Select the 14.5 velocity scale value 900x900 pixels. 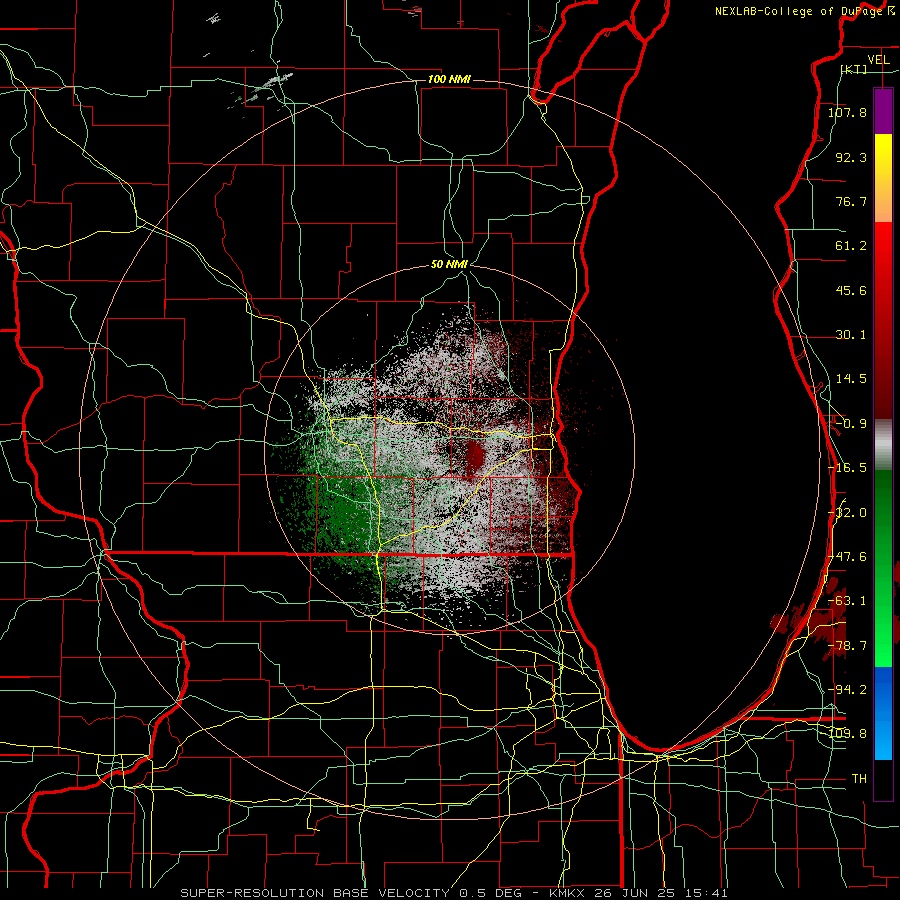851,379
